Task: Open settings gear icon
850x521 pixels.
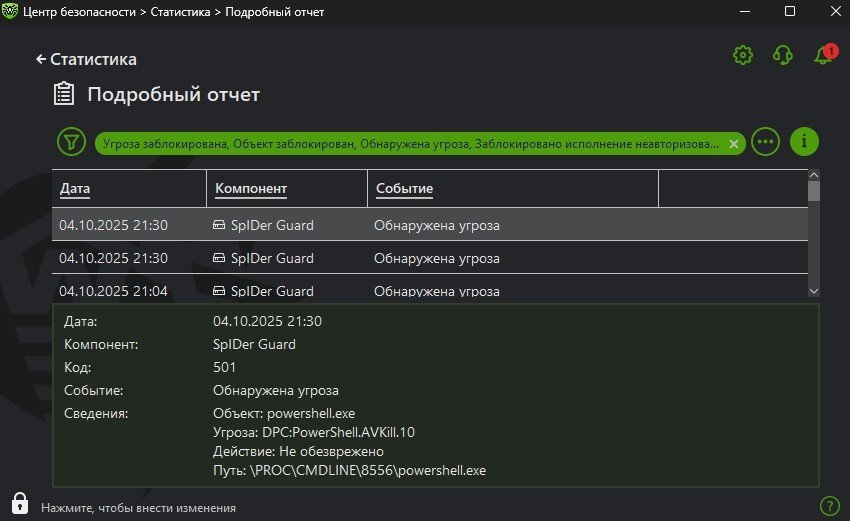Action: (743, 55)
